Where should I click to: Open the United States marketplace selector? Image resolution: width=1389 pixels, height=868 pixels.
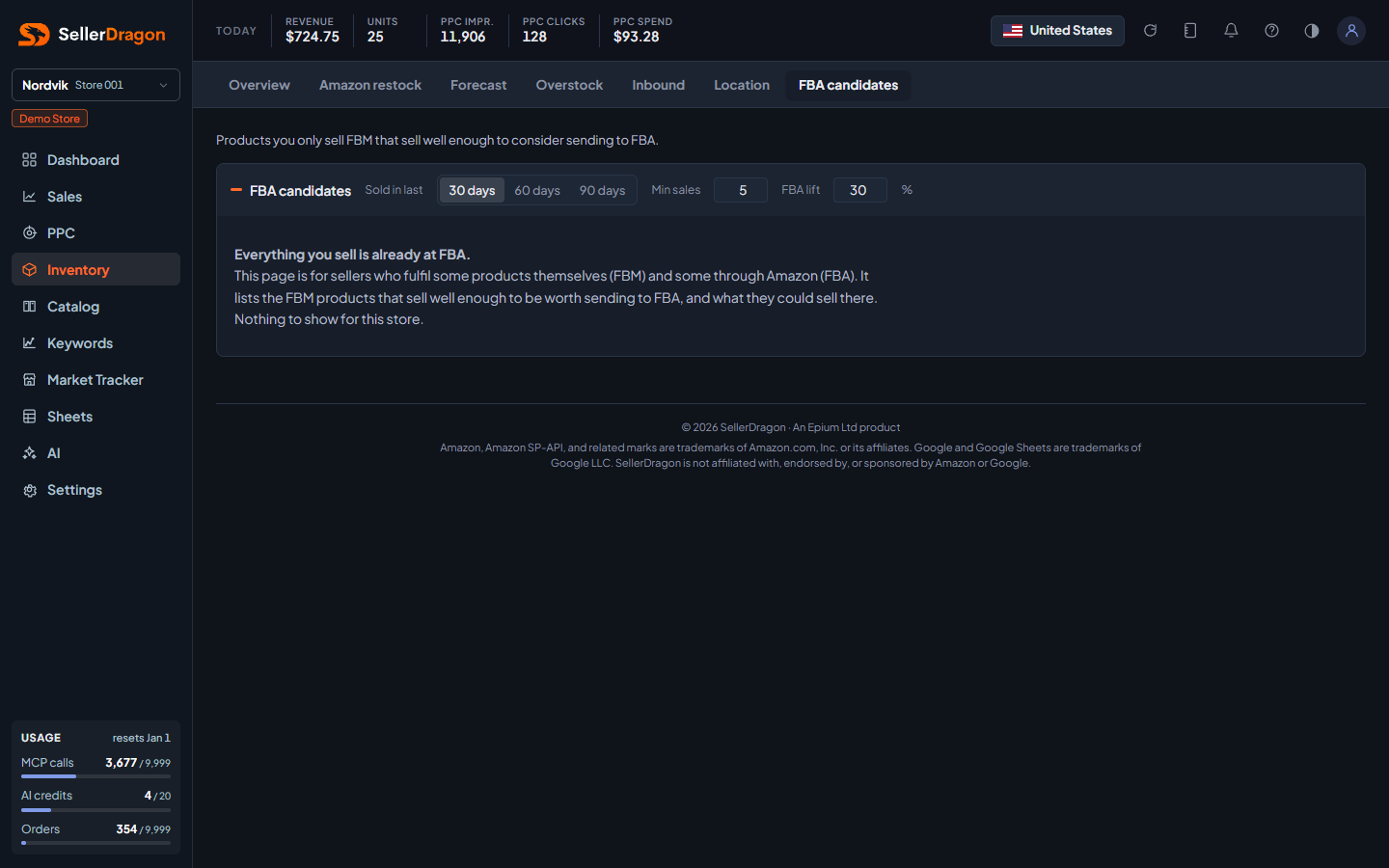click(1057, 31)
